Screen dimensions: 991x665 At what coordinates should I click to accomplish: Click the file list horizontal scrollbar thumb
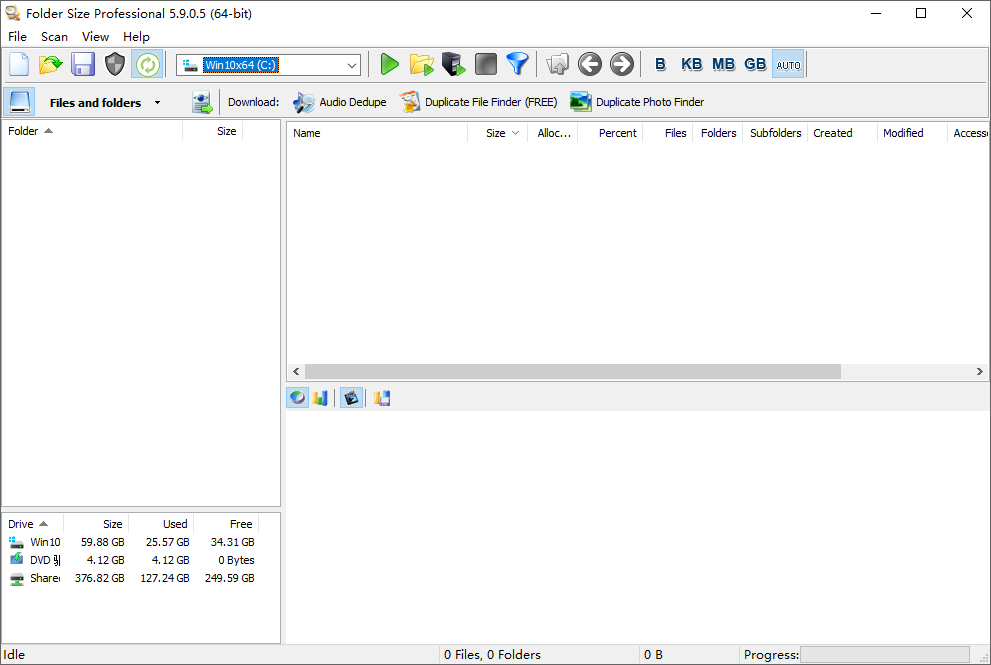[x=573, y=372]
